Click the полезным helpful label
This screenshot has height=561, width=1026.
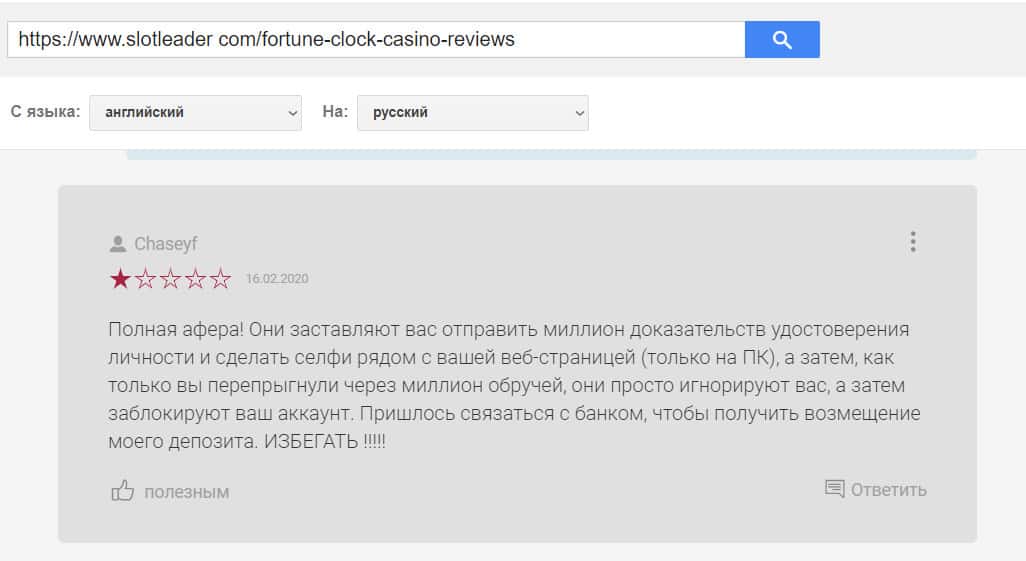pos(186,492)
